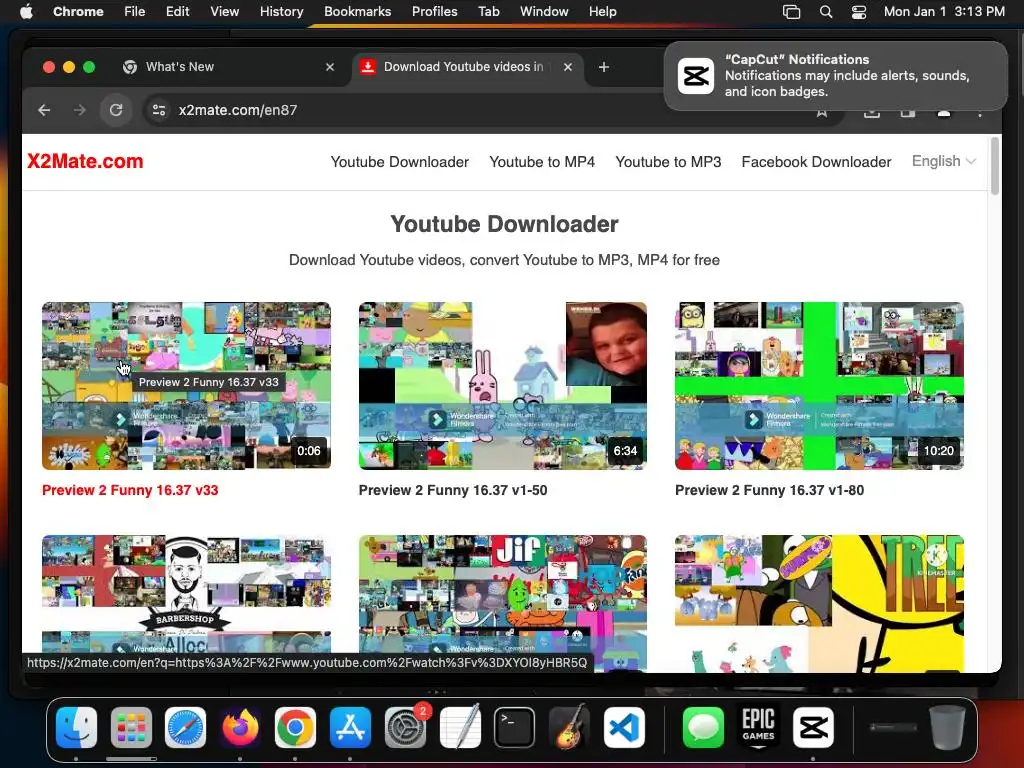The width and height of the screenshot is (1024, 768).
Task: Open Control Center in menu bar
Action: (859, 11)
